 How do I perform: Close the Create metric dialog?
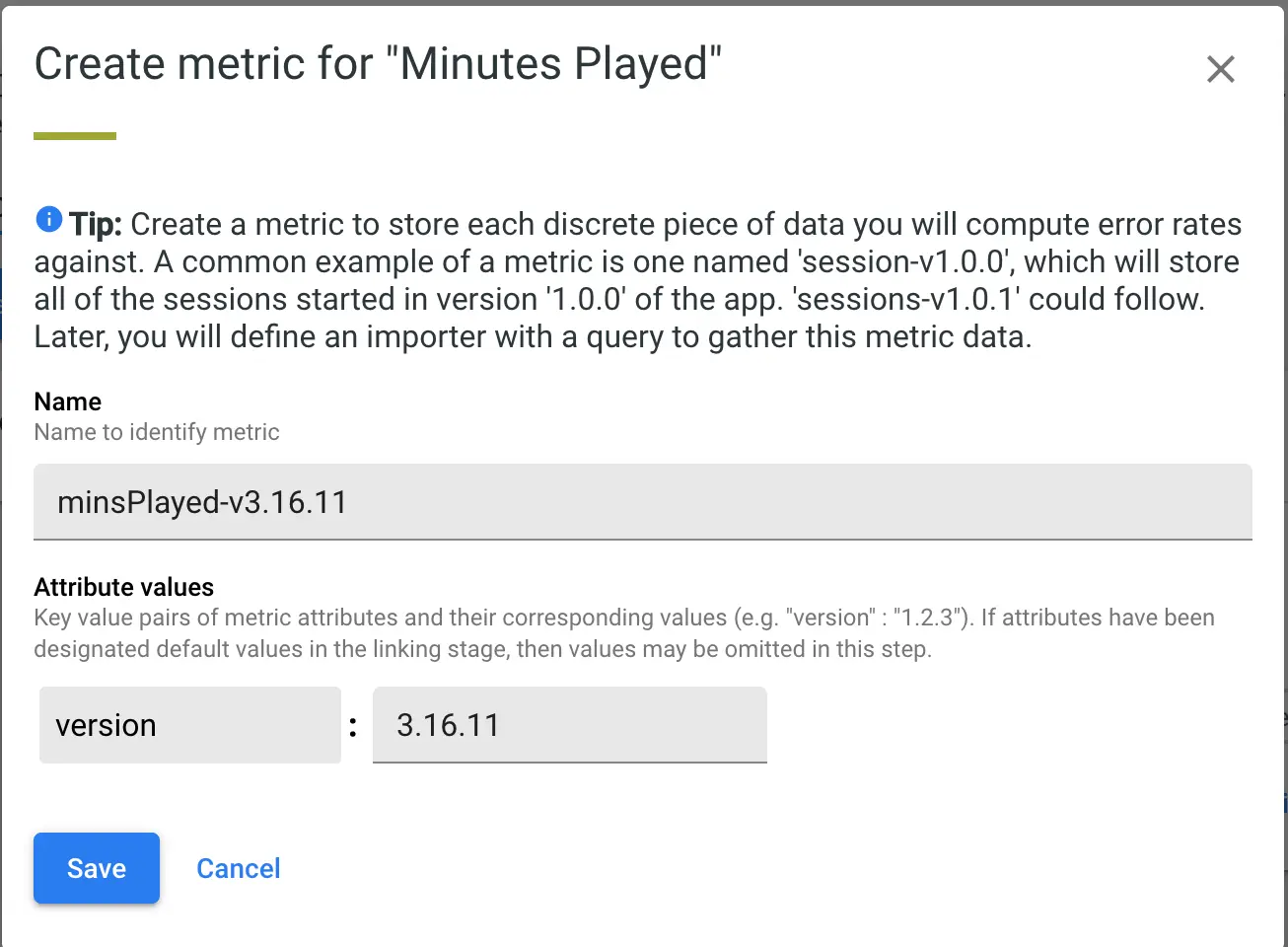pyautogui.click(x=1220, y=69)
